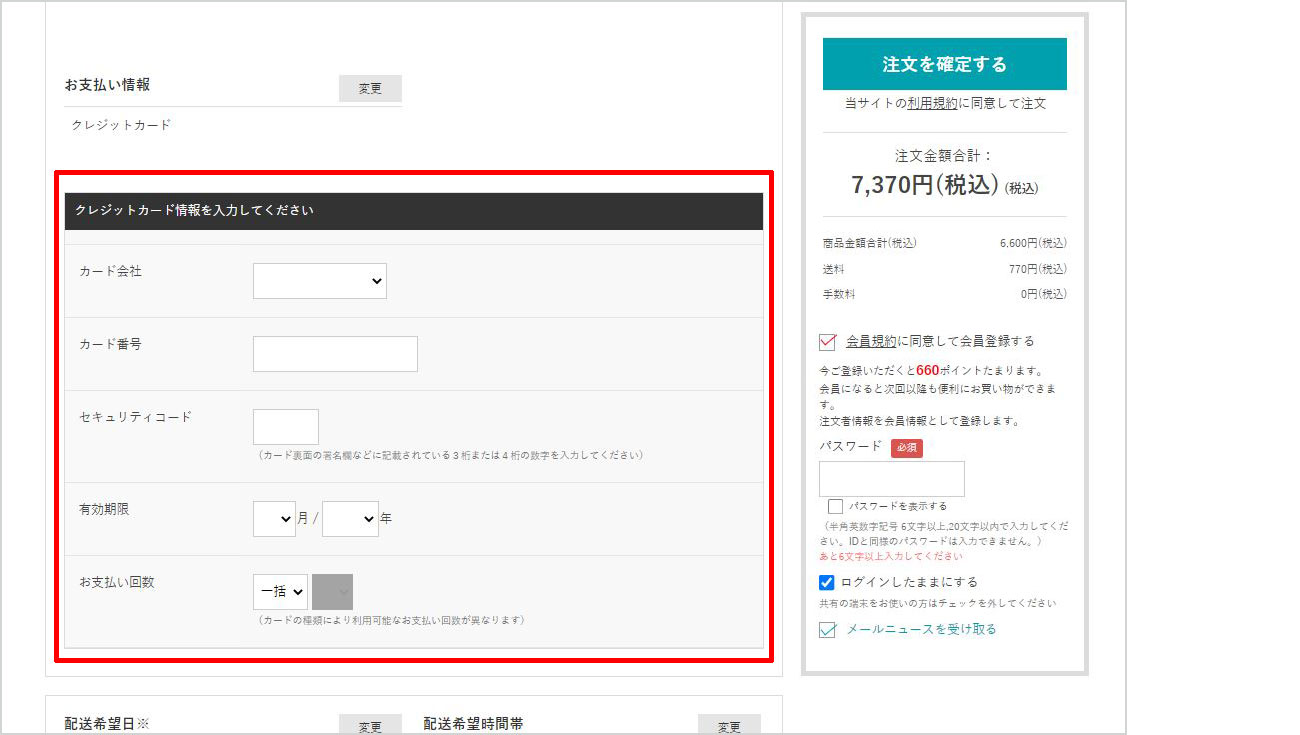Click the クレジットカード payment method text

pos(121,125)
